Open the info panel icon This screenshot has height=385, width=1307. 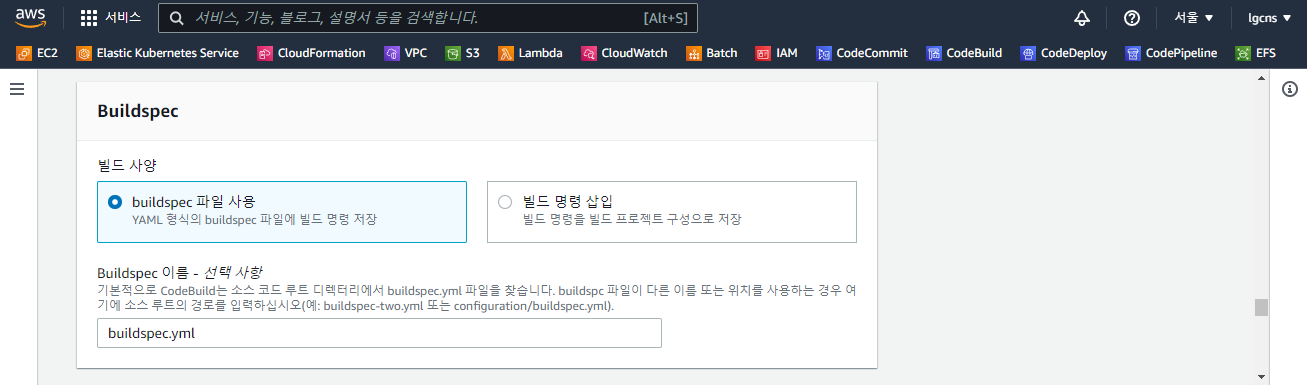click(1290, 90)
